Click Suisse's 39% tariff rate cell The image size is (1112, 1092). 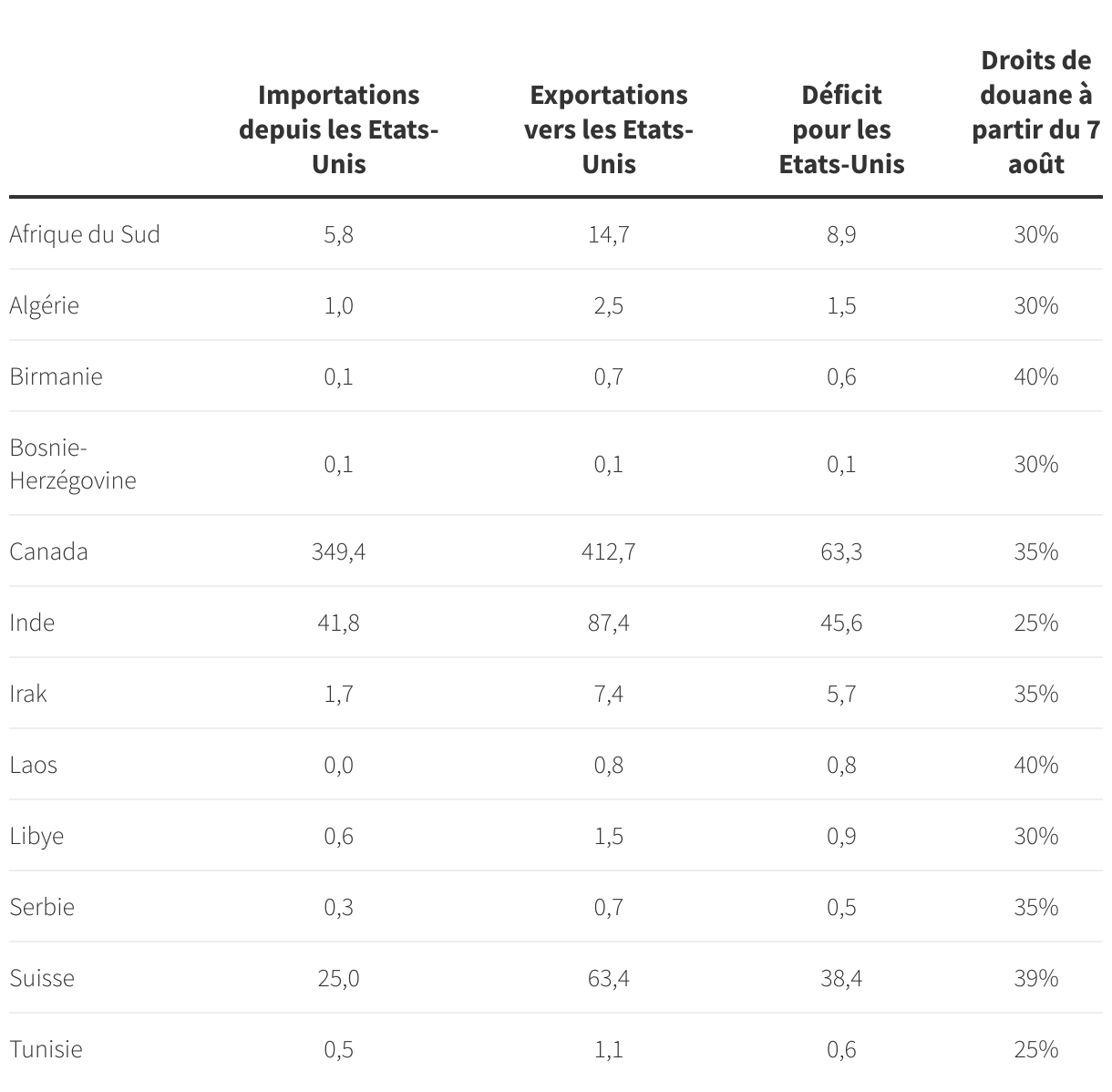[x=1035, y=978]
